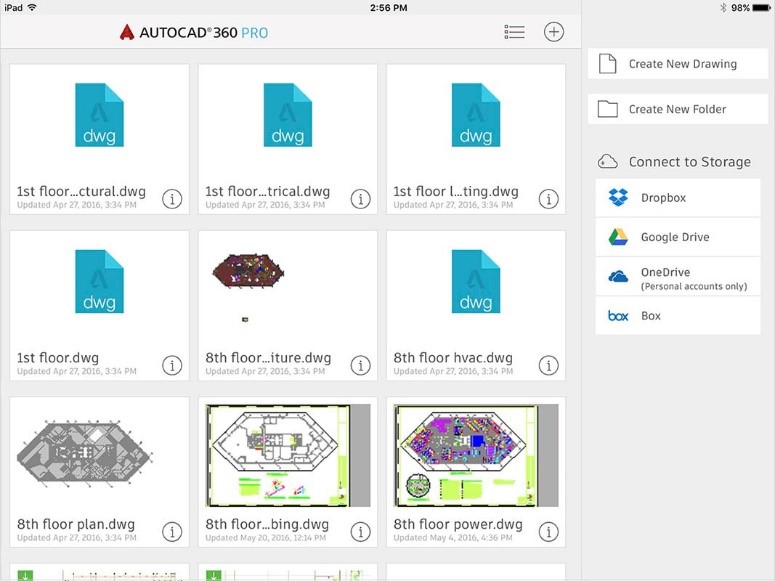
Task: Click the new drawing page icon
Action: tap(607, 64)
